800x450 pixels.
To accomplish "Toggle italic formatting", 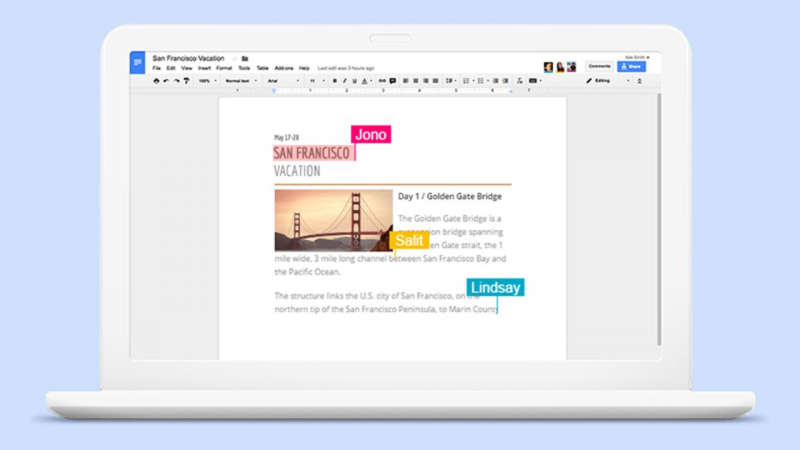I will tap(344, 81).
